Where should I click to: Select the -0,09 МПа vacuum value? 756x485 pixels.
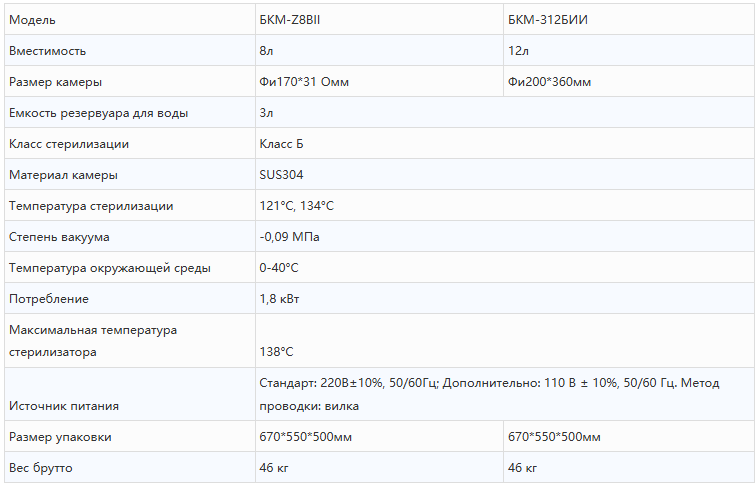coord(289,237)
